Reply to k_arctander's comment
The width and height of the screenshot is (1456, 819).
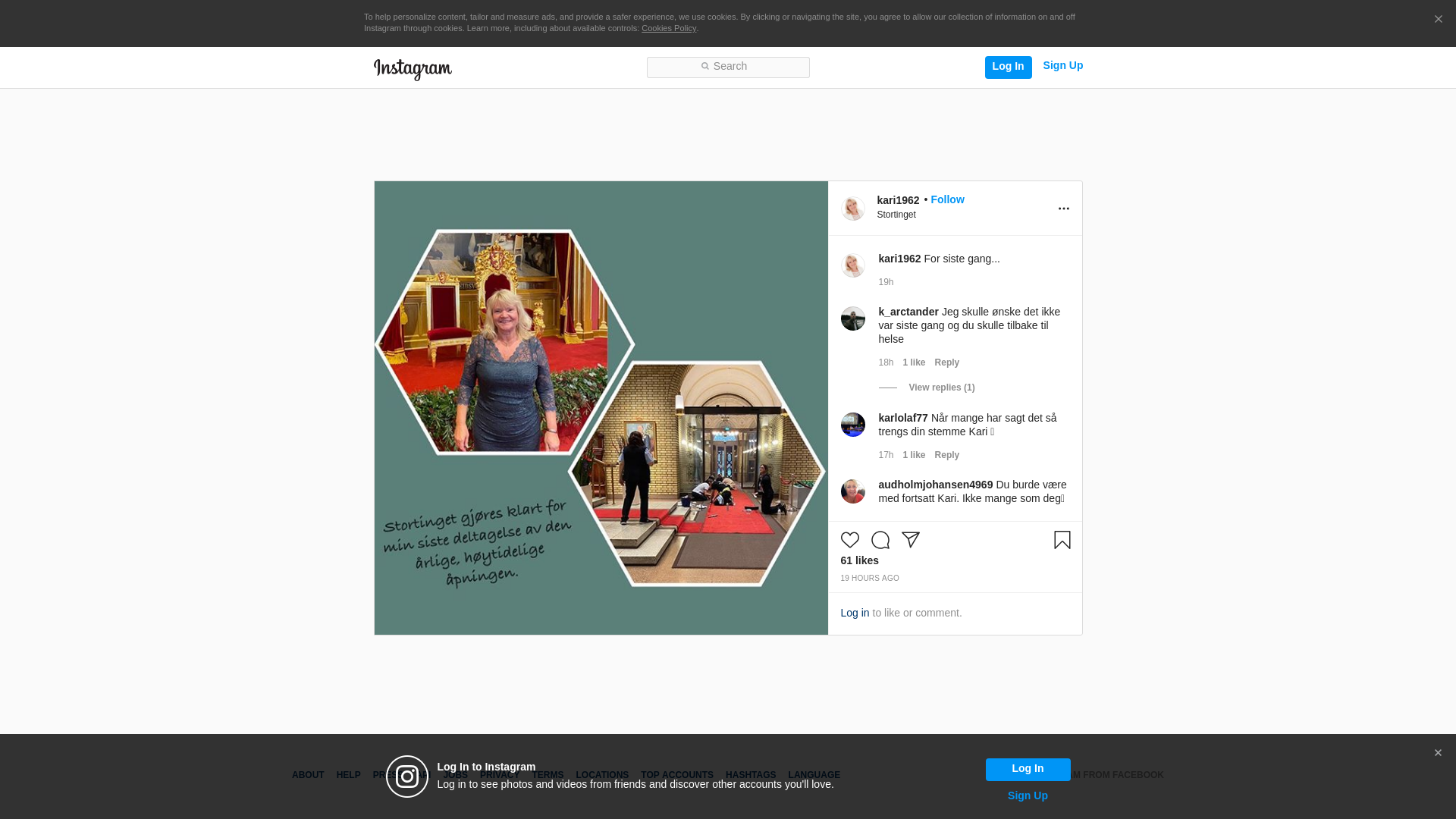946,362
